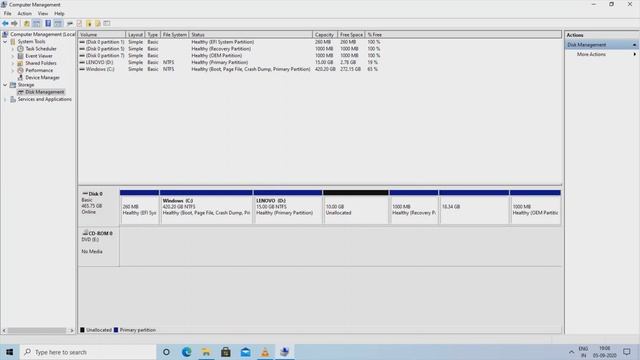Click the CD-ROM 0 label panel
The height and width of the screenshot is (360, 640).
click(99, 247)
